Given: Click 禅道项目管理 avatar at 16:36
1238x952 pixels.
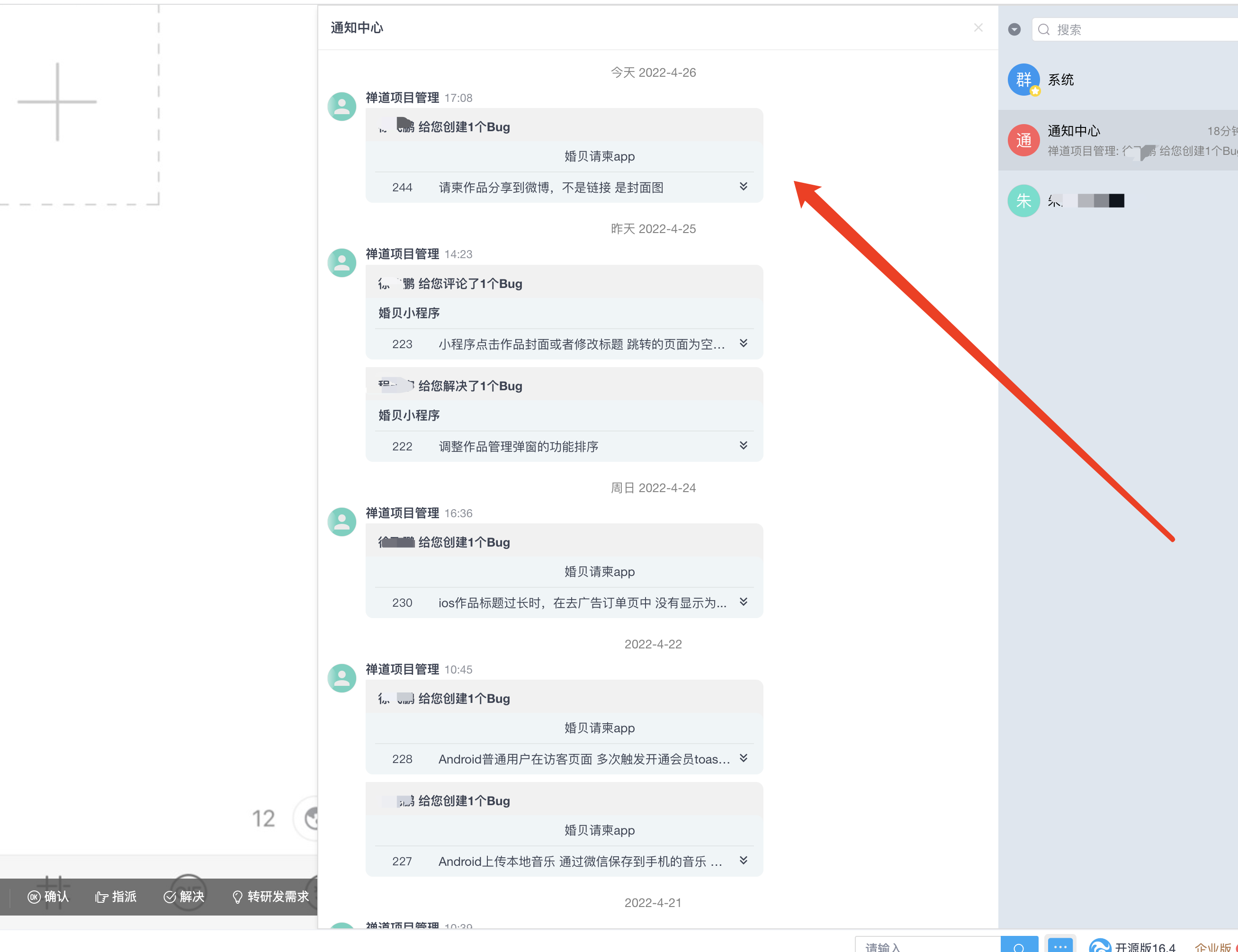Looking at the screenshot, I should (x=341, y=522).
